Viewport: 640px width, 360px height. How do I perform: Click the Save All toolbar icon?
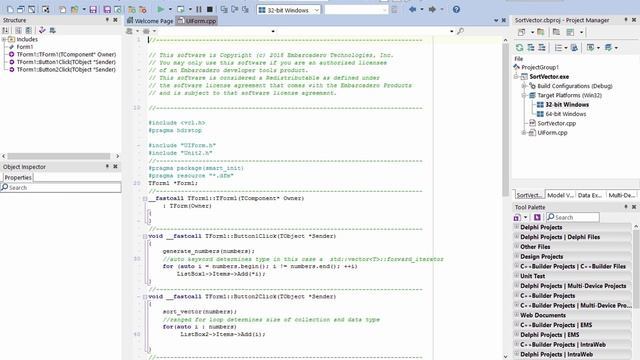tap(107, 9)
